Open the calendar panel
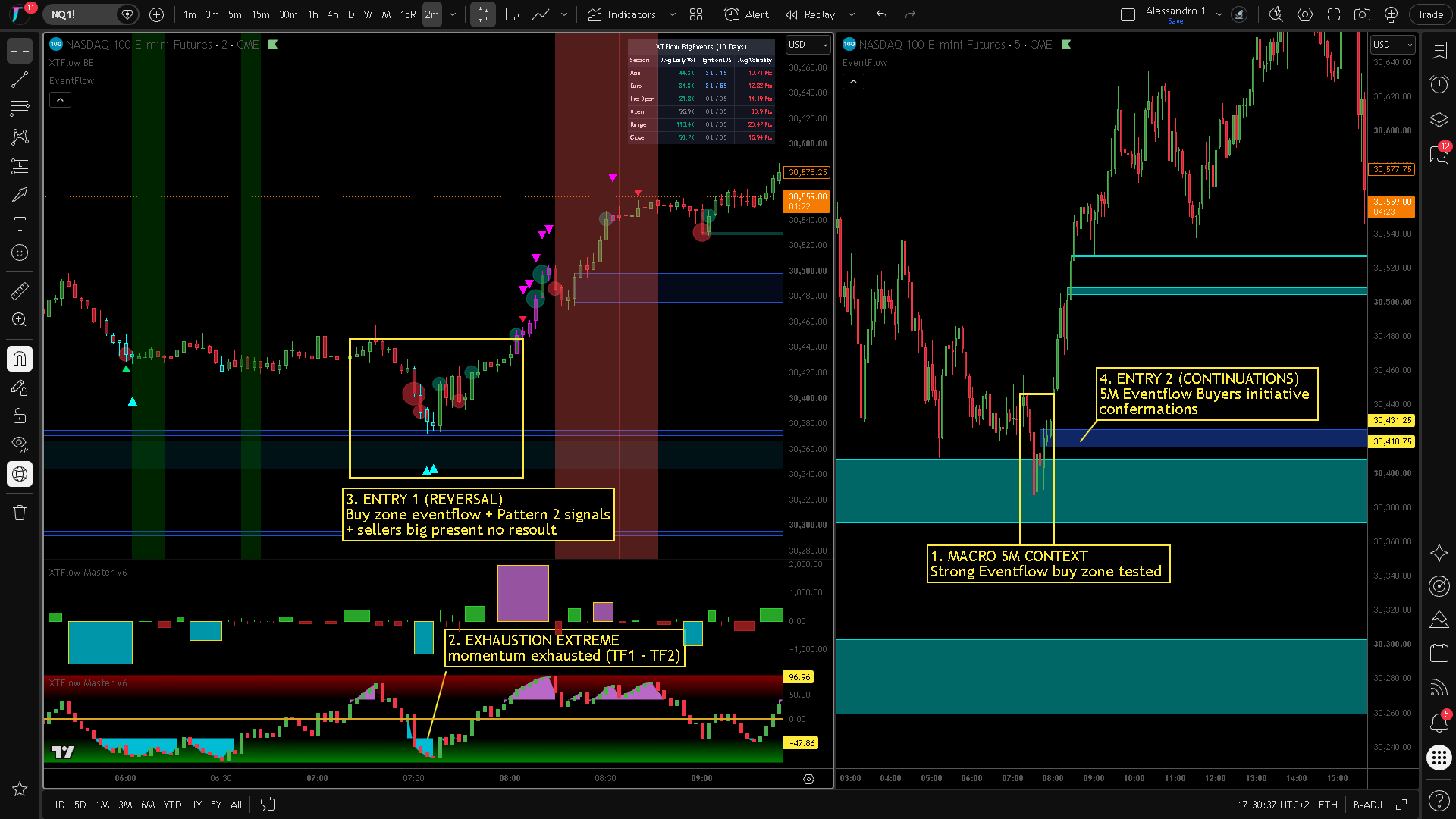Screen dimensions: 1456x819 point(1439,652)
